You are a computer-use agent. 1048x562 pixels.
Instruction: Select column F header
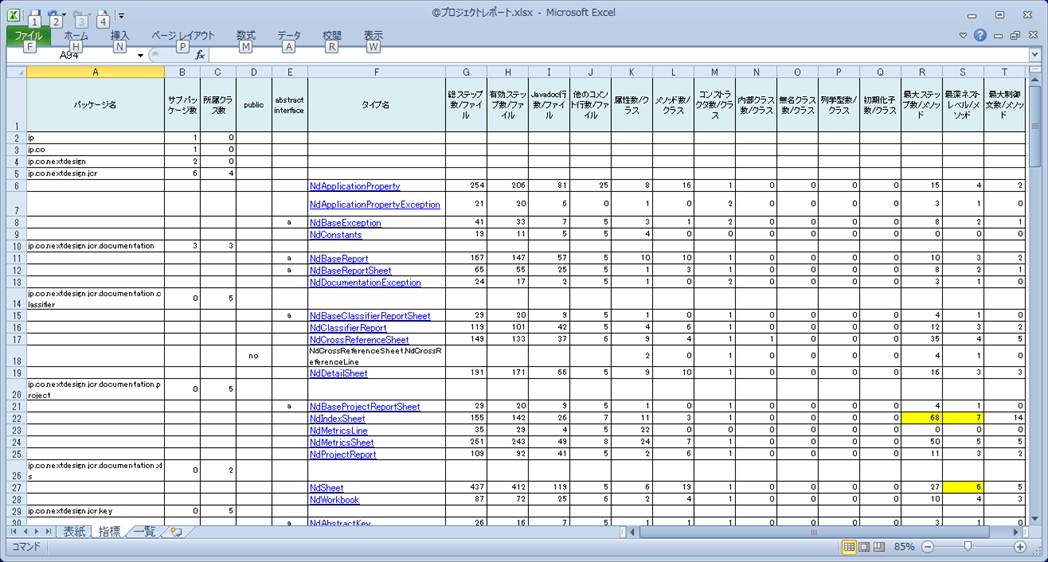376,72
